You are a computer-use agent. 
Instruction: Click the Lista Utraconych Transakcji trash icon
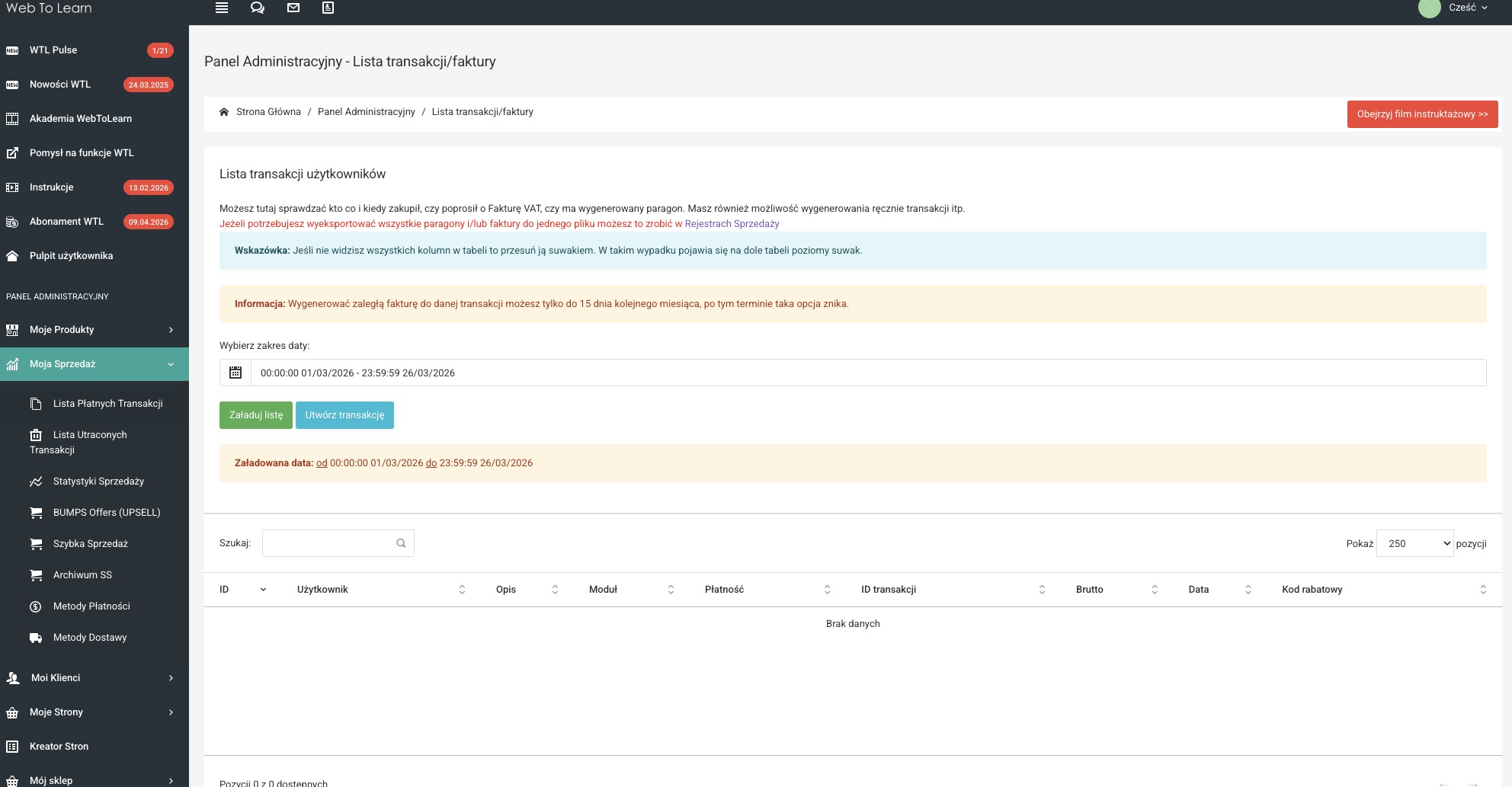pos(36,435)
